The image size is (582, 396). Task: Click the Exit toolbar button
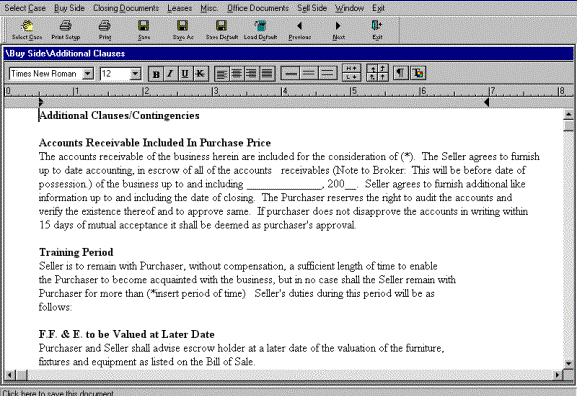pos(377,29)
